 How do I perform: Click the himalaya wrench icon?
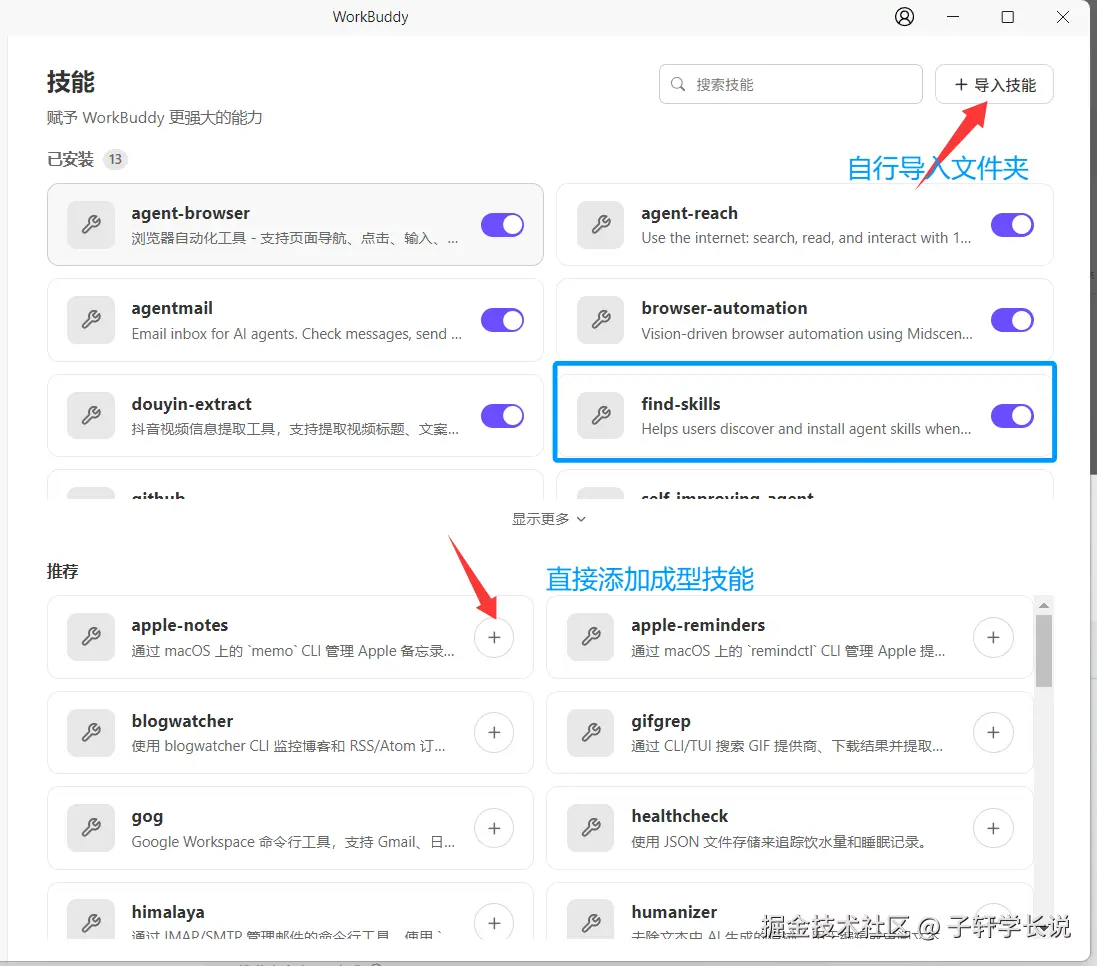coord(91,920)
